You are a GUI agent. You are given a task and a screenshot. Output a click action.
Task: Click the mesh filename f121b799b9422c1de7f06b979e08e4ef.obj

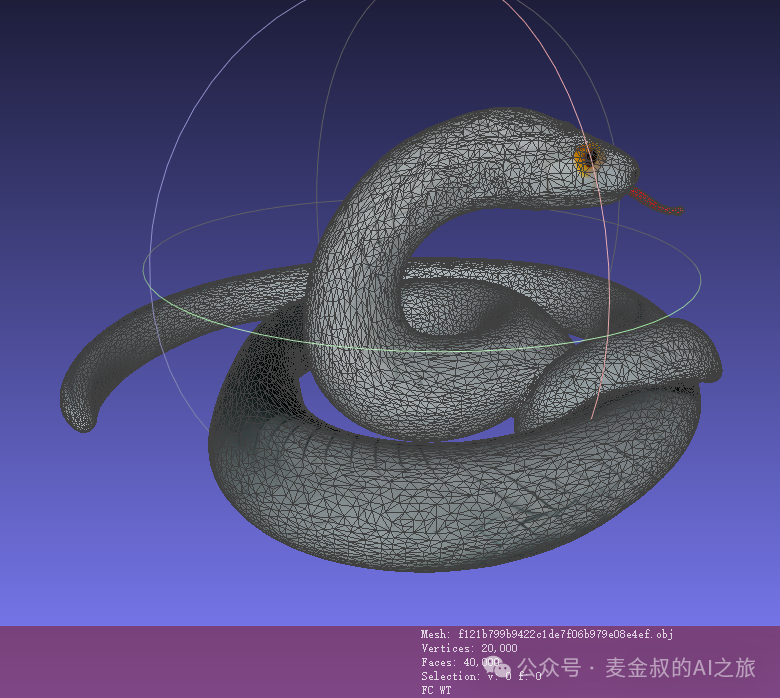click(565, 634)
